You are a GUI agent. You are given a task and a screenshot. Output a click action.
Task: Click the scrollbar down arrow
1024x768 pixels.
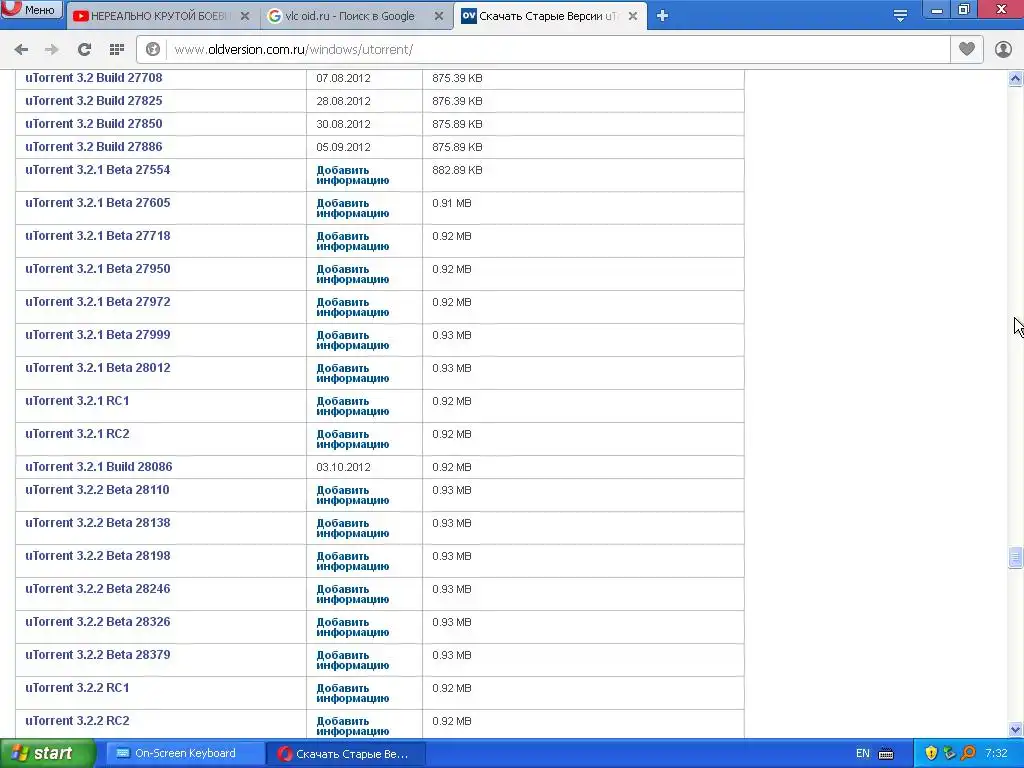(1015, 729)
